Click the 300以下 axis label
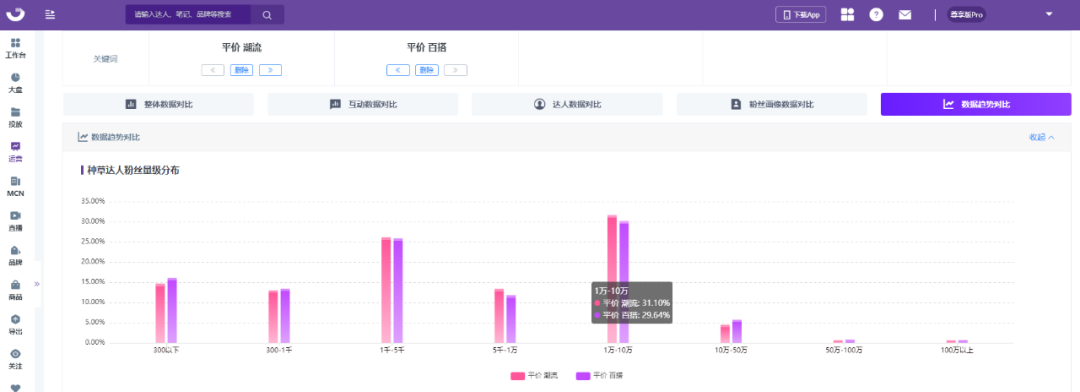Image resolution: width=1080 pixels, height=392 pixels. pyautogui.click(x=166, y=351)
